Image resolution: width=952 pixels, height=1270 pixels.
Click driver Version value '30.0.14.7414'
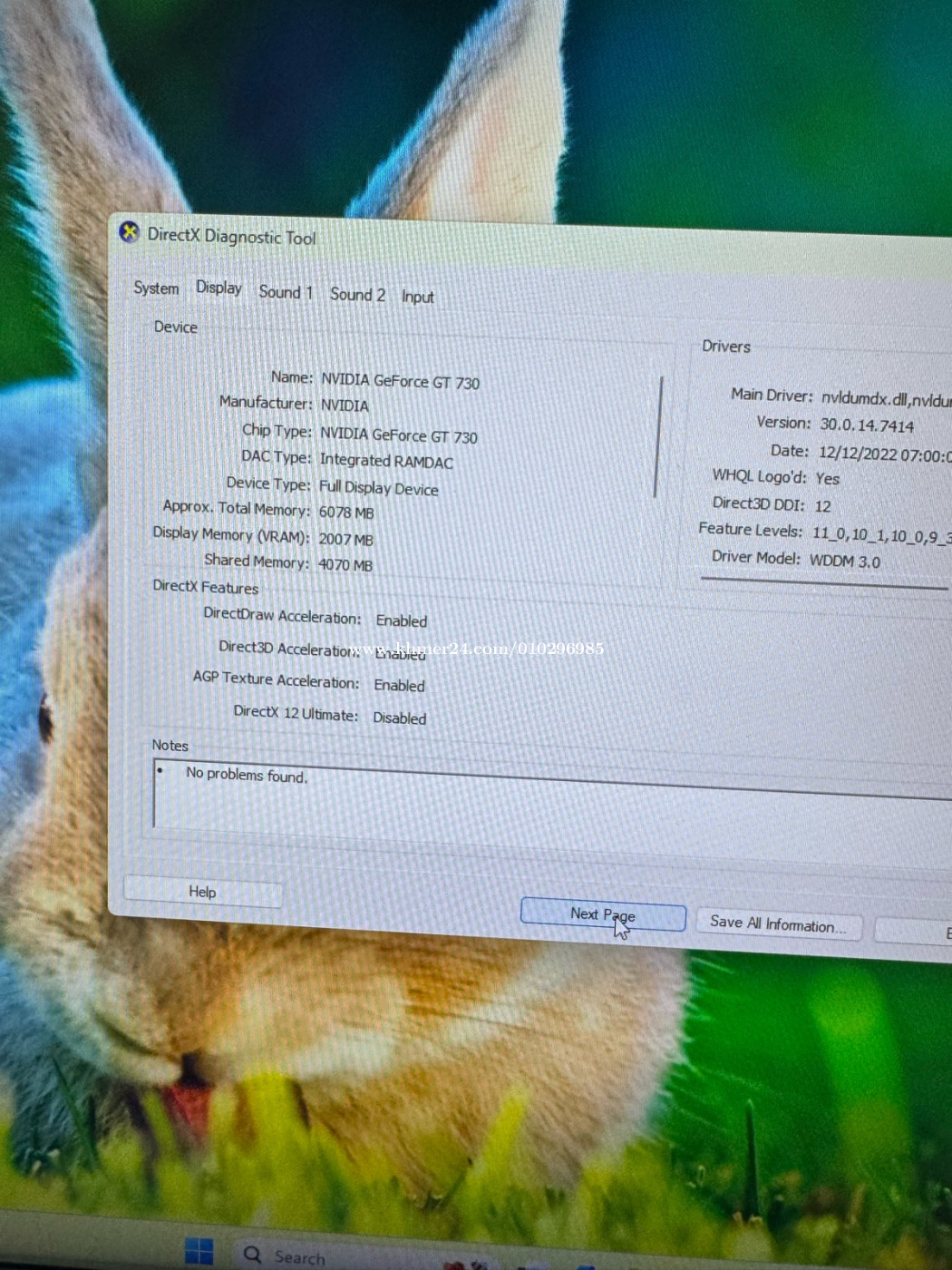(867, 425)
